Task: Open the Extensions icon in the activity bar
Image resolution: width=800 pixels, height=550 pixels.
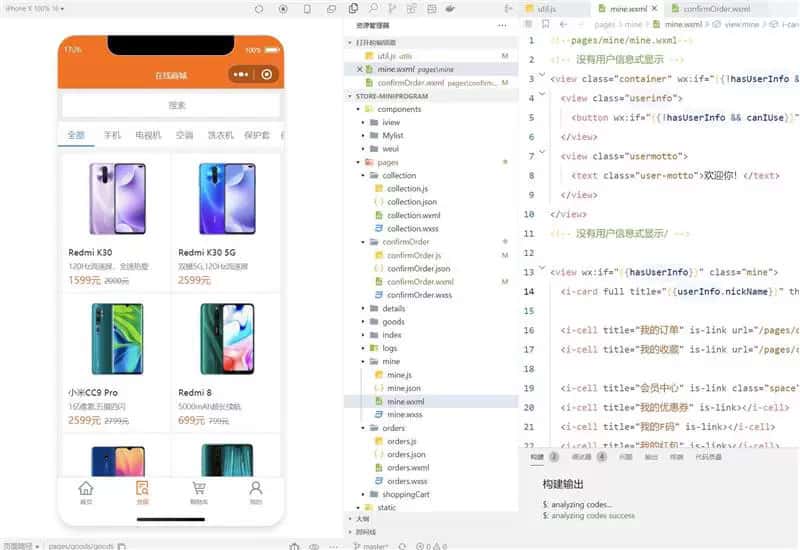Action: [x=411, y=9]
